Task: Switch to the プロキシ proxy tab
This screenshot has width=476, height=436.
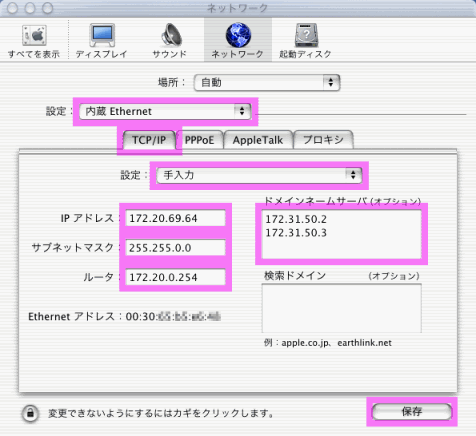Action: (323, 140)
